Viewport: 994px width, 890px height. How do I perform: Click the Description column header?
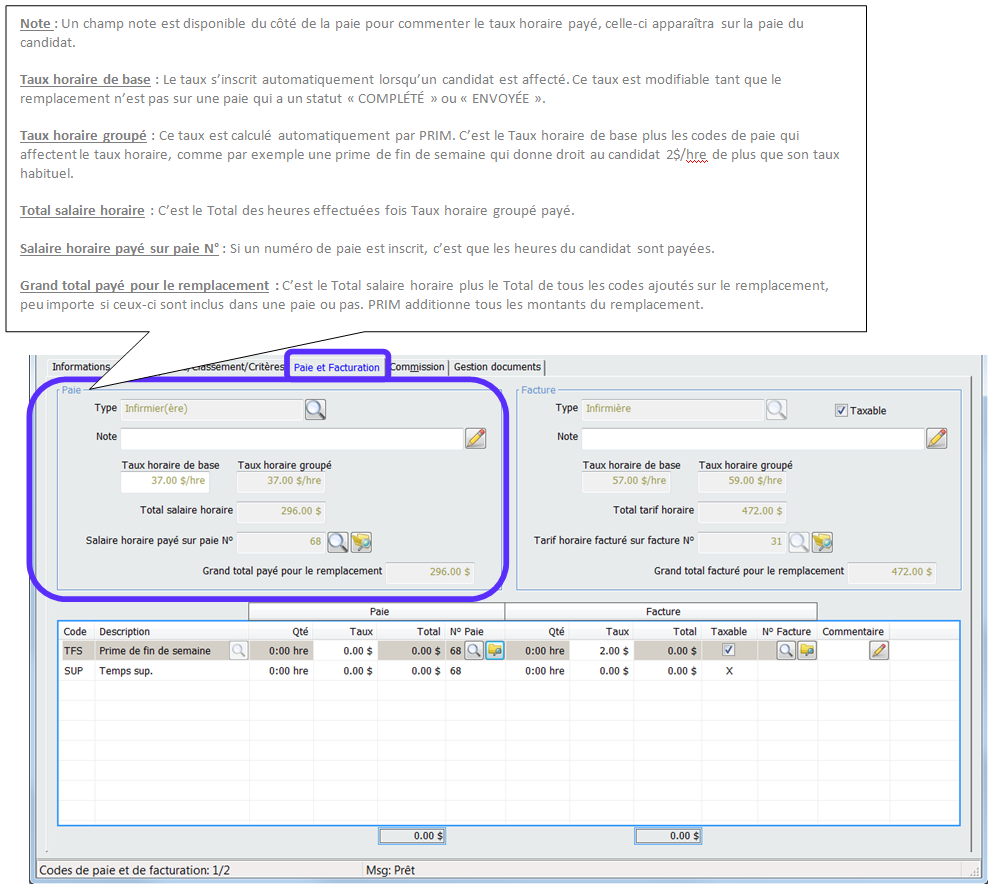(x=124, y=632)
